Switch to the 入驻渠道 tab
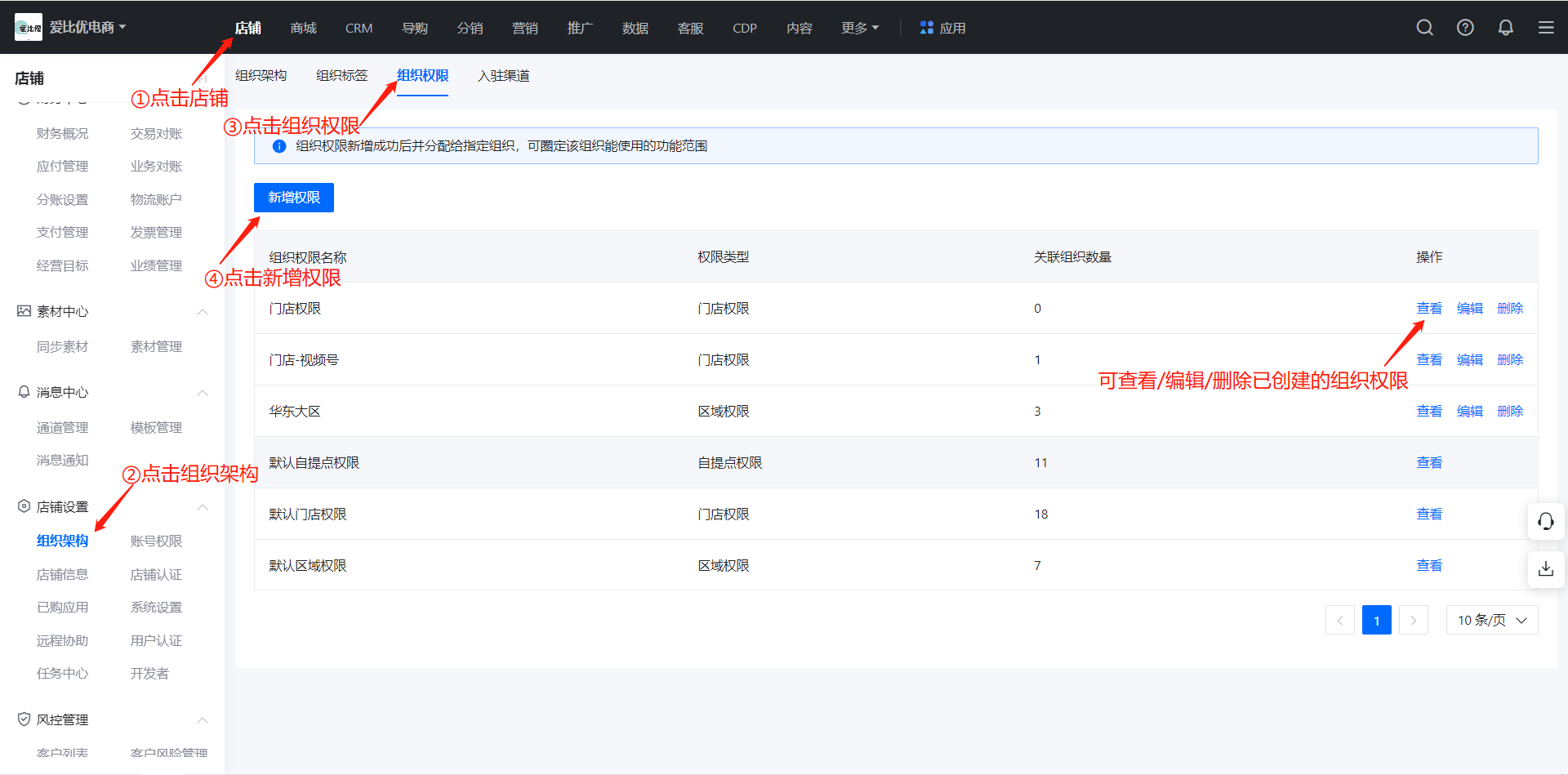Viewport: 1568px width, 775px height. (503, 75)
